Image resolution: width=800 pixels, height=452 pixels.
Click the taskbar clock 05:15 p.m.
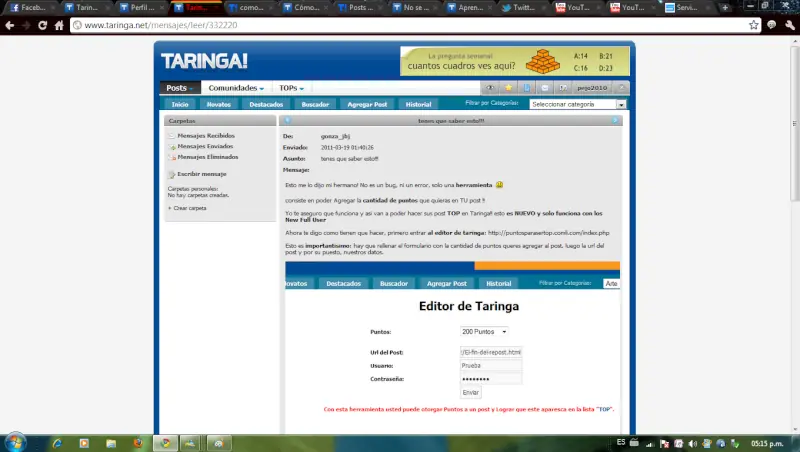coord(767,444)
